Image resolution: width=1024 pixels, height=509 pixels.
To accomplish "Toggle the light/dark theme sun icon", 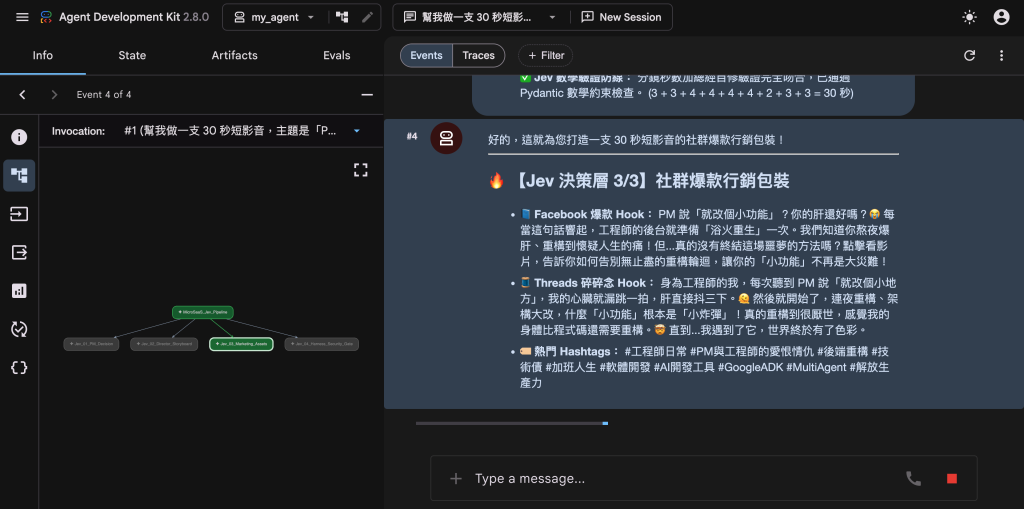I will pyautogui.click(x=969, y=18).
